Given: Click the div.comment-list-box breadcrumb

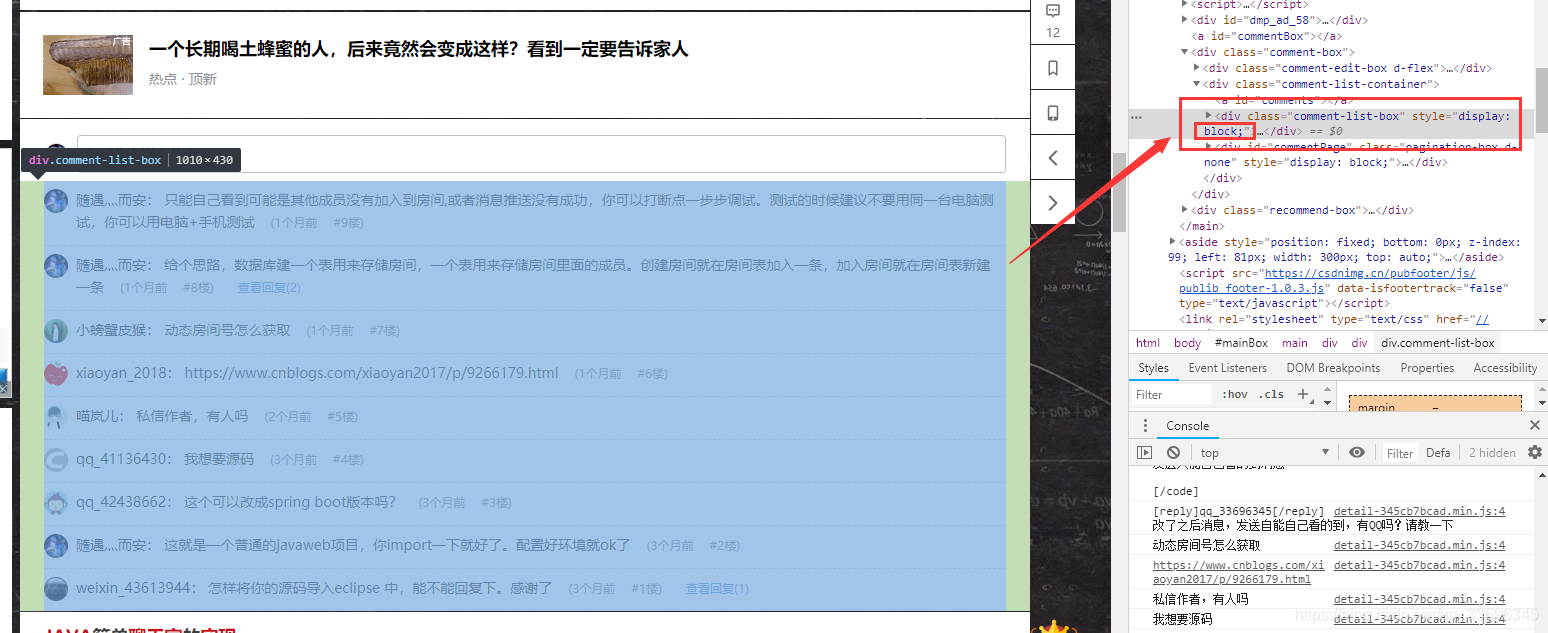Looking at the screenshot, I should (1438, 343).
